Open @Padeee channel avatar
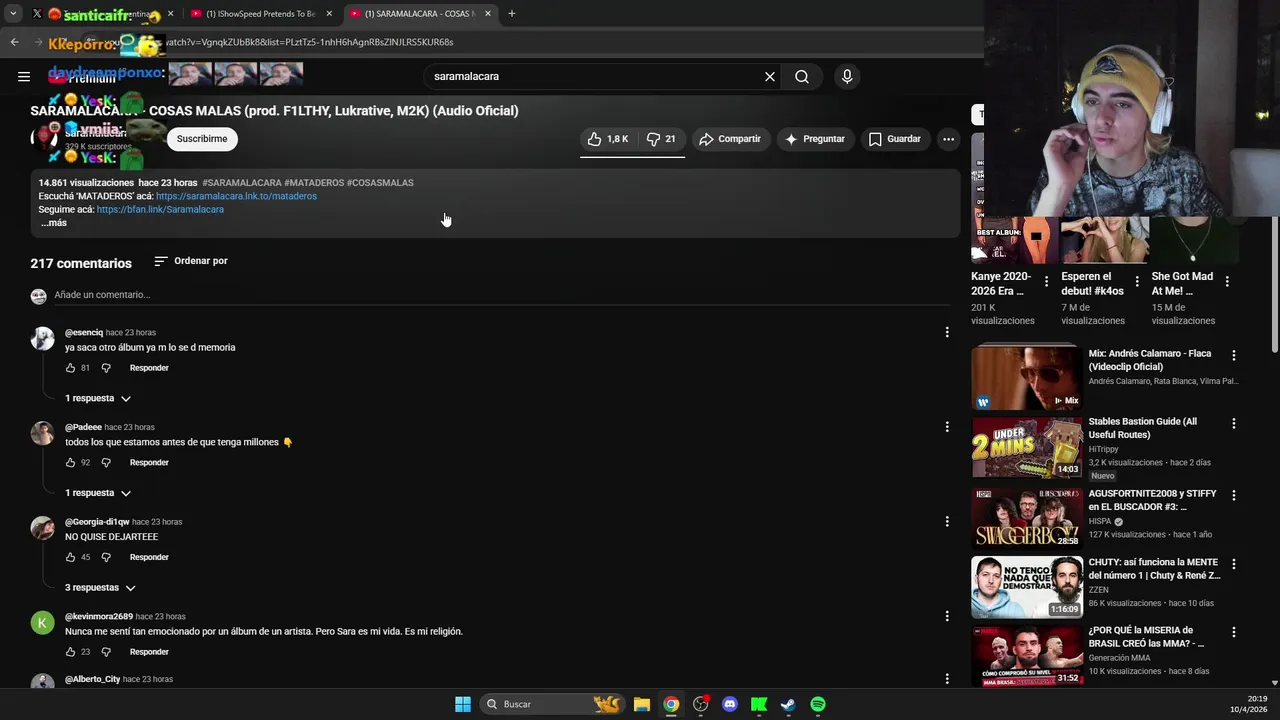 click(42, 433)
